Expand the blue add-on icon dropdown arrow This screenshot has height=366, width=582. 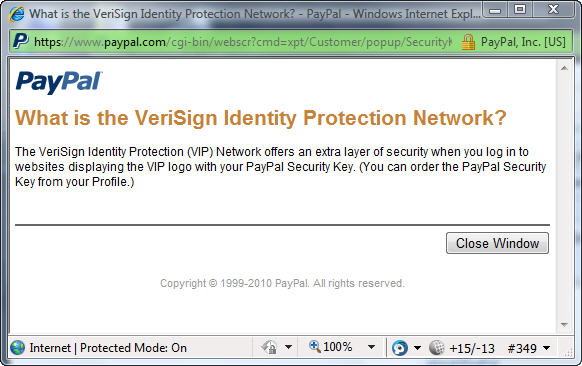coord(417,348)
